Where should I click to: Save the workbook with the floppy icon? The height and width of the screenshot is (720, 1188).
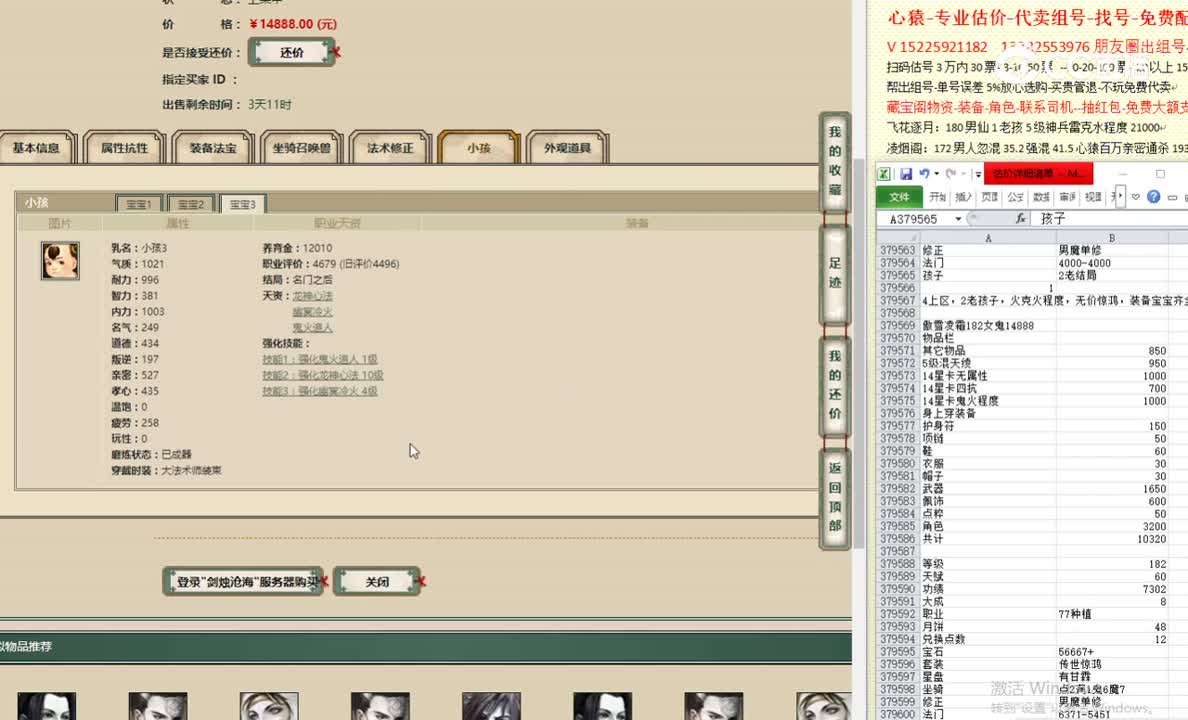click(x=905, y=174)
